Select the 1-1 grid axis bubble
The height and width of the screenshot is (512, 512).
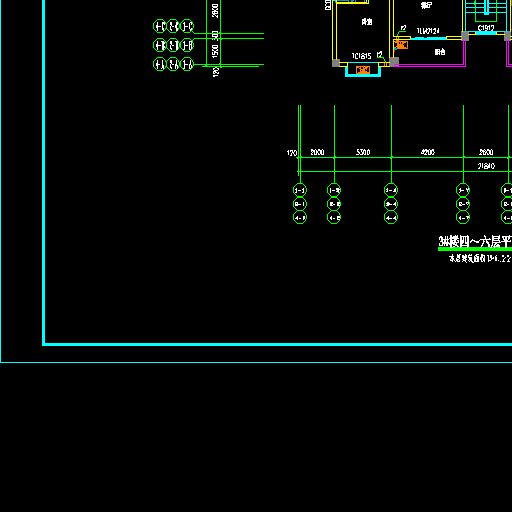300,190
